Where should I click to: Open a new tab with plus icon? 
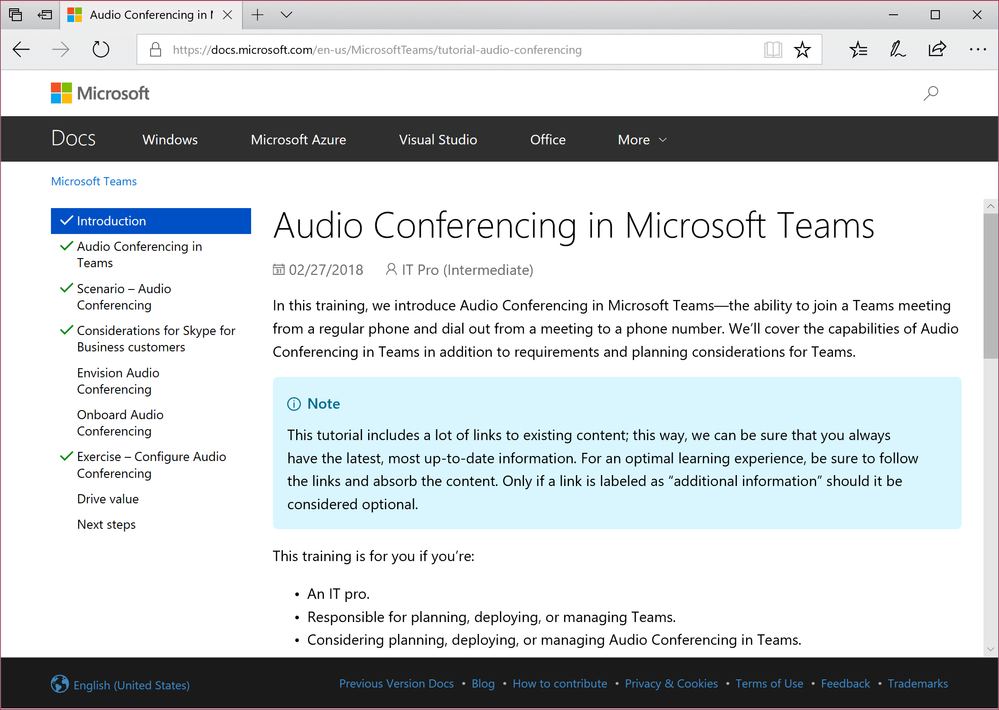[257, 15]
